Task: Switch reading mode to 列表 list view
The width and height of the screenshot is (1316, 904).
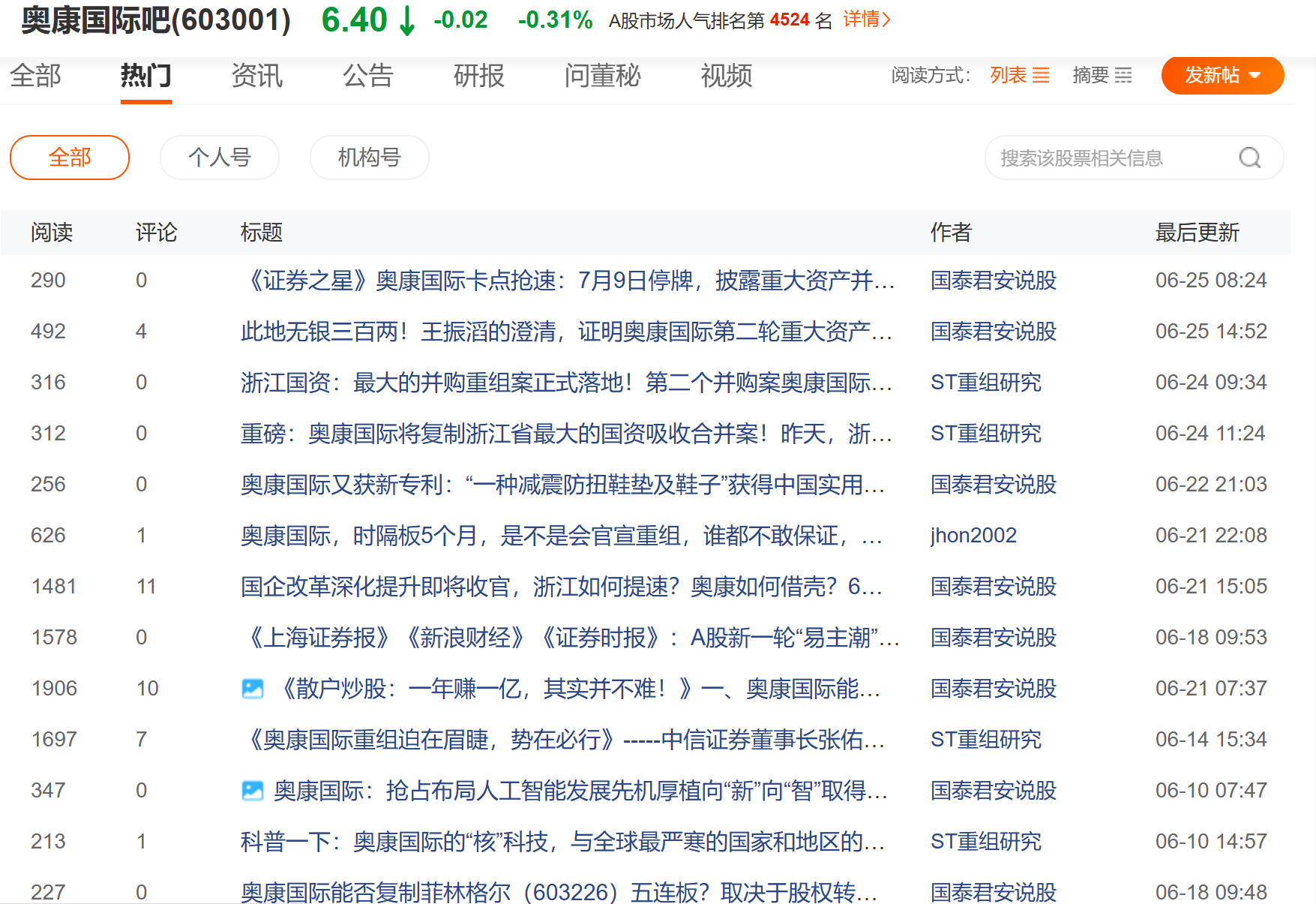Action: (1019, 75)
